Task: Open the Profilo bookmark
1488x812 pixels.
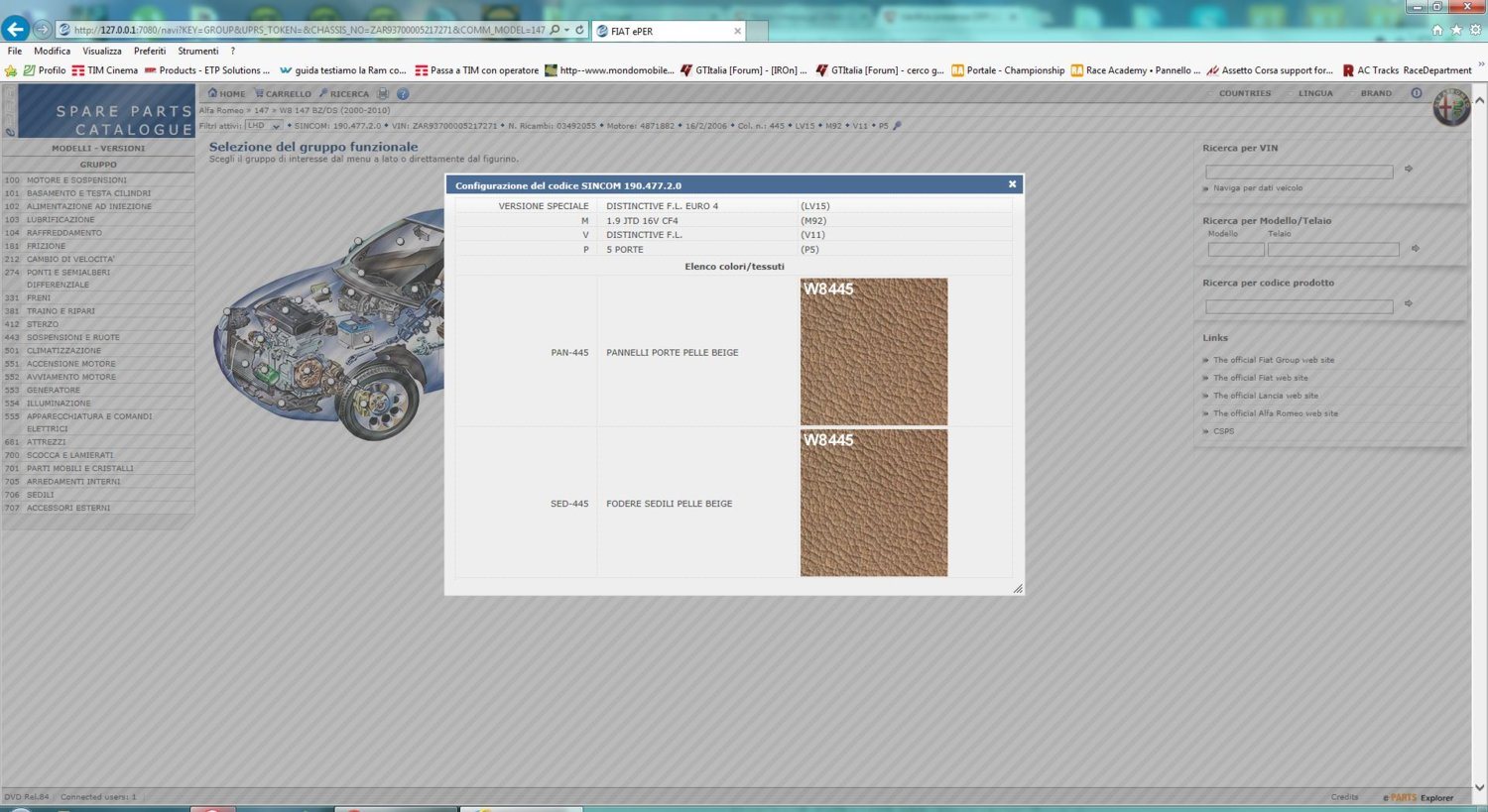Action: (44, 70)
